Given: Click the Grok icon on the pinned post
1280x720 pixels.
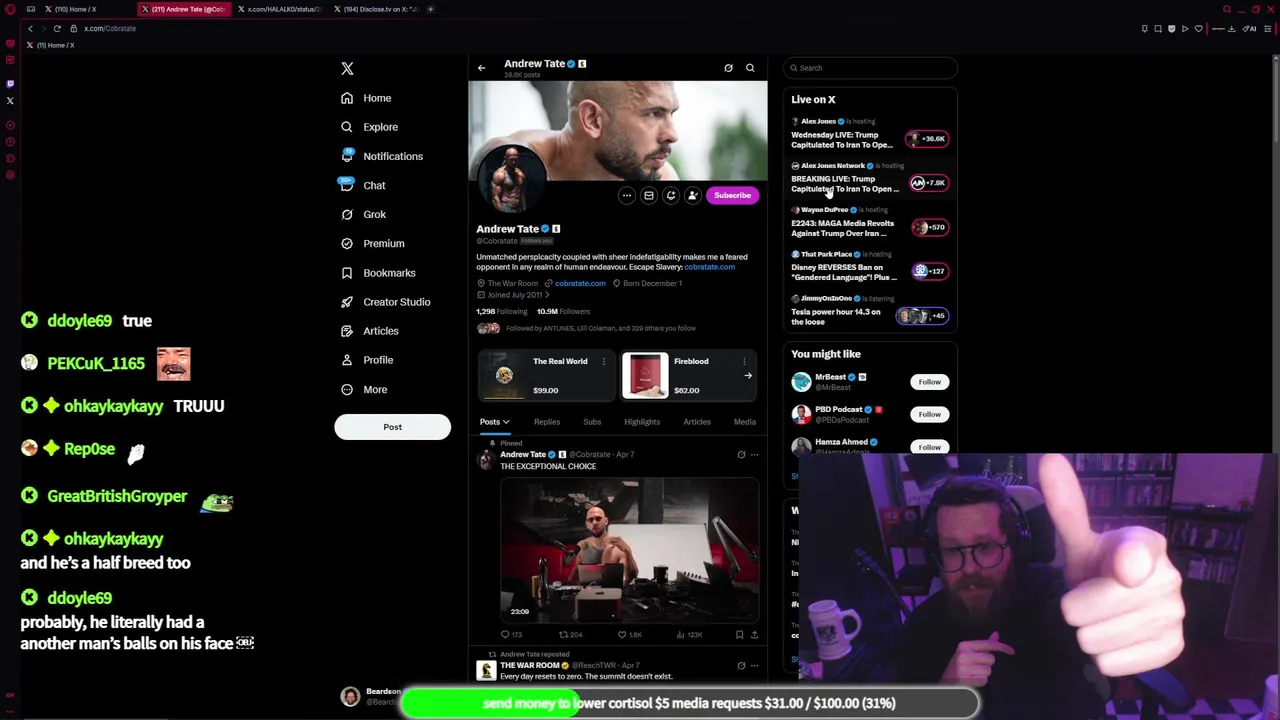Looking at the screenshot, I should pos(741,455).
